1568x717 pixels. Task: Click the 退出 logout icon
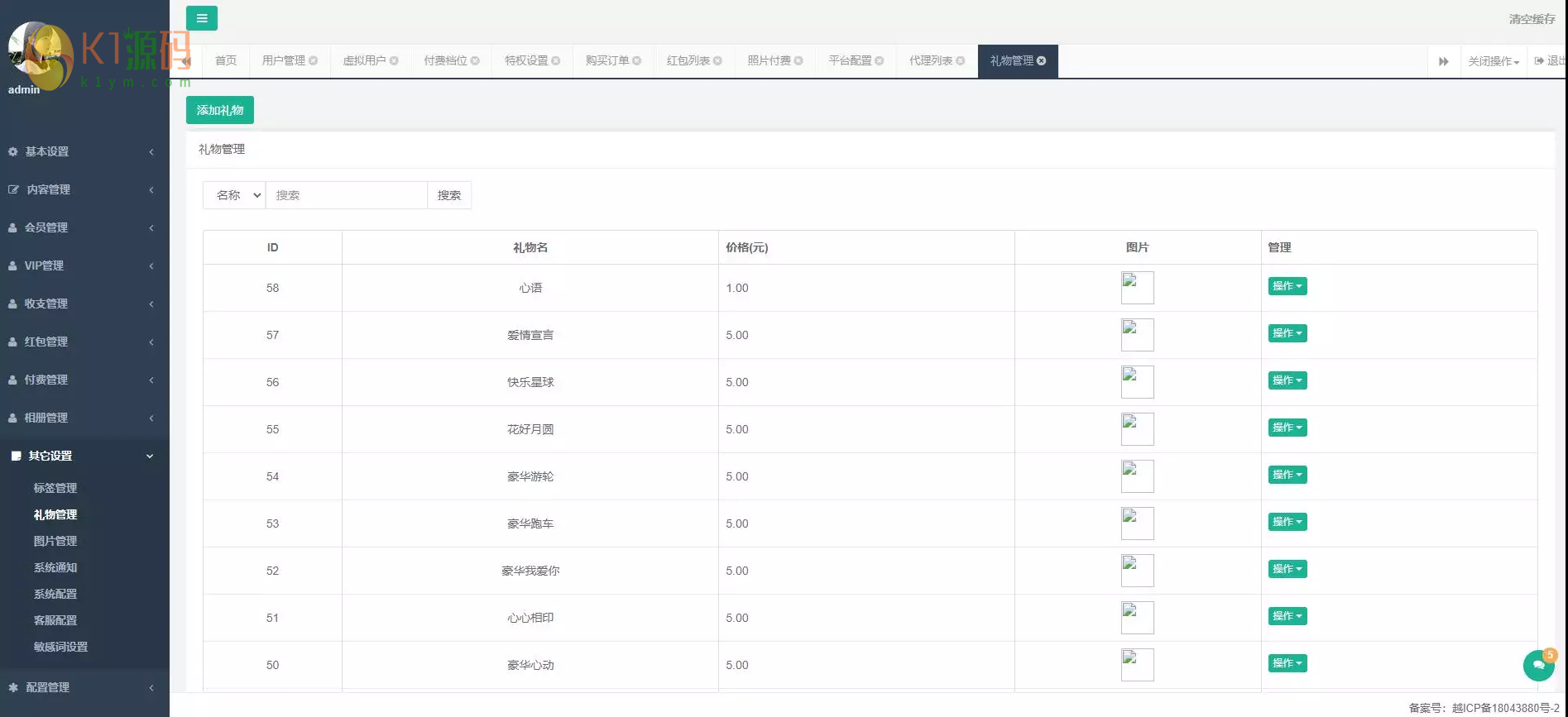(1540, 60)
